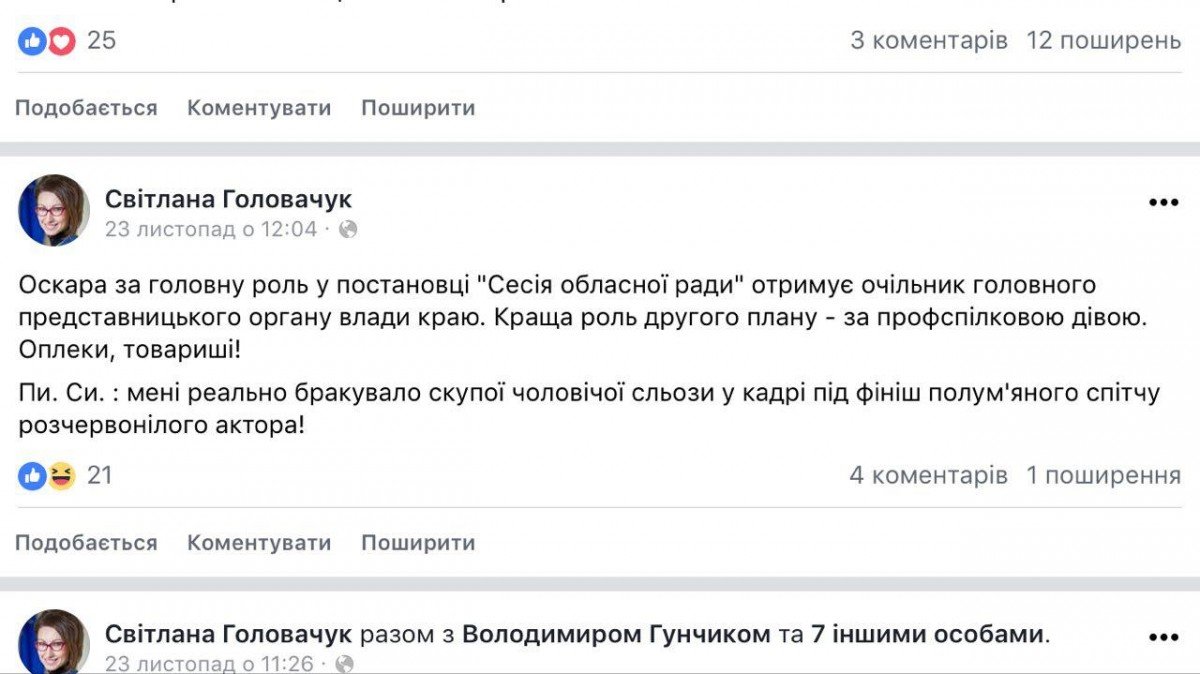The width and height of the screenshot is (1200, 674).
Task: Click '1 поширення' share count
Action: click(x=1103, y=476)
